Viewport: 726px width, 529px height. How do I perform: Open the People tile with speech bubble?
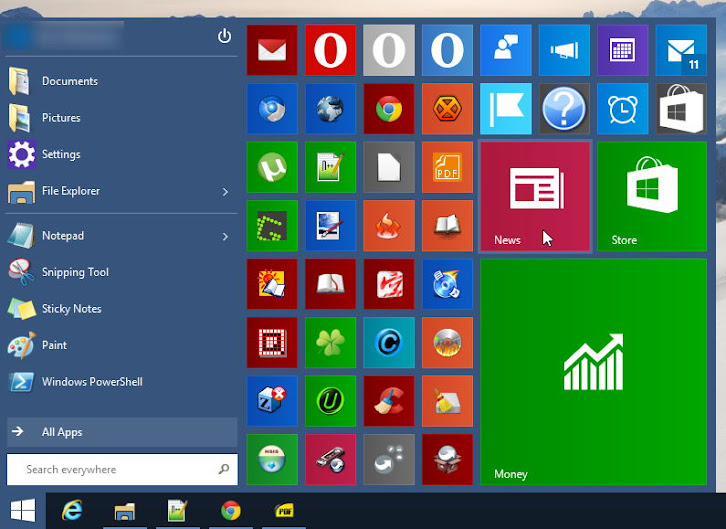506,50
